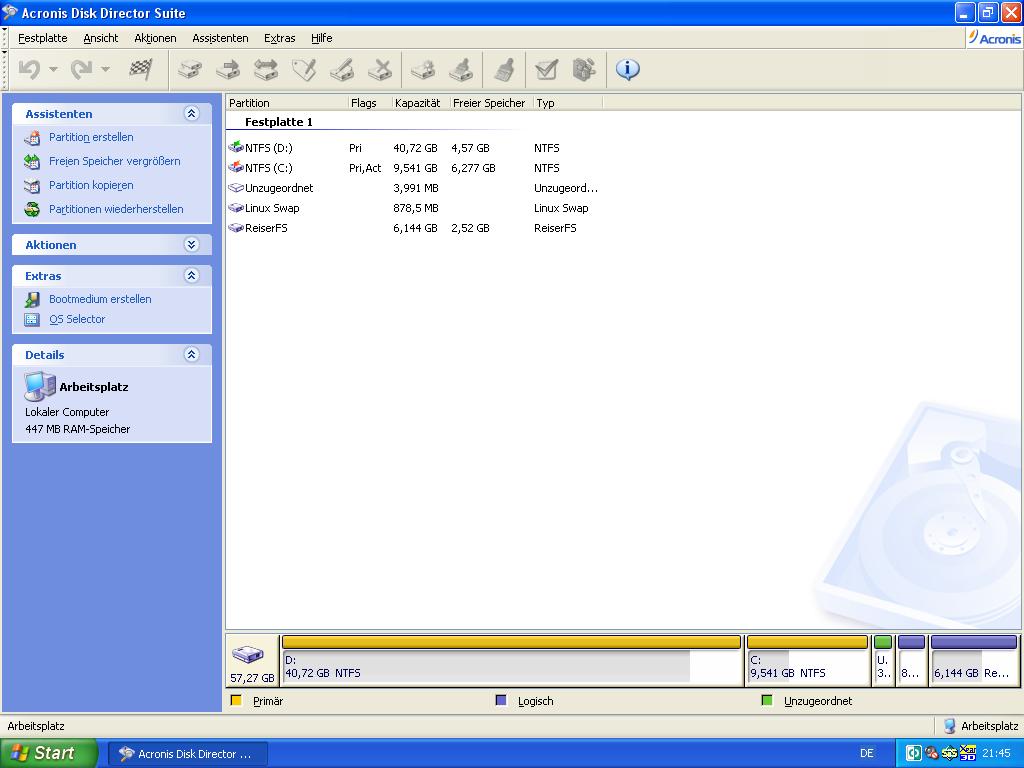1024x768 pixels.
Task: Click the Windows Start button
Action: click(x=48, y=753)
